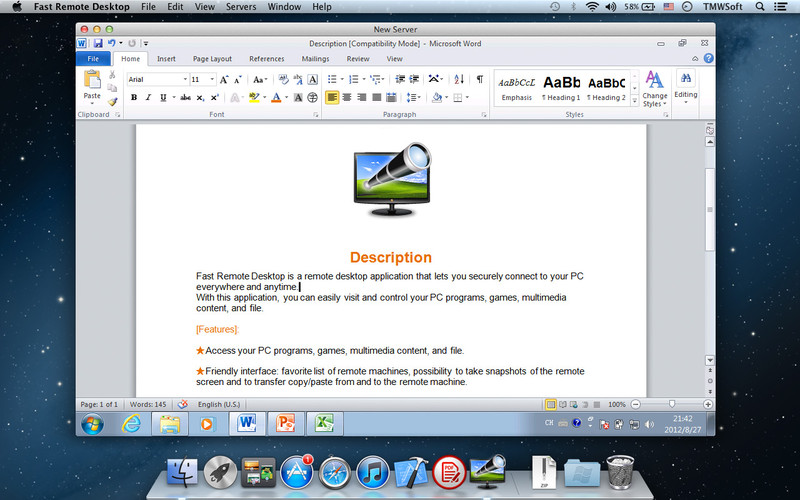Open the Window menu in Mac menu bar
Viewport: 800px width, 500px height.
point(284,7)
